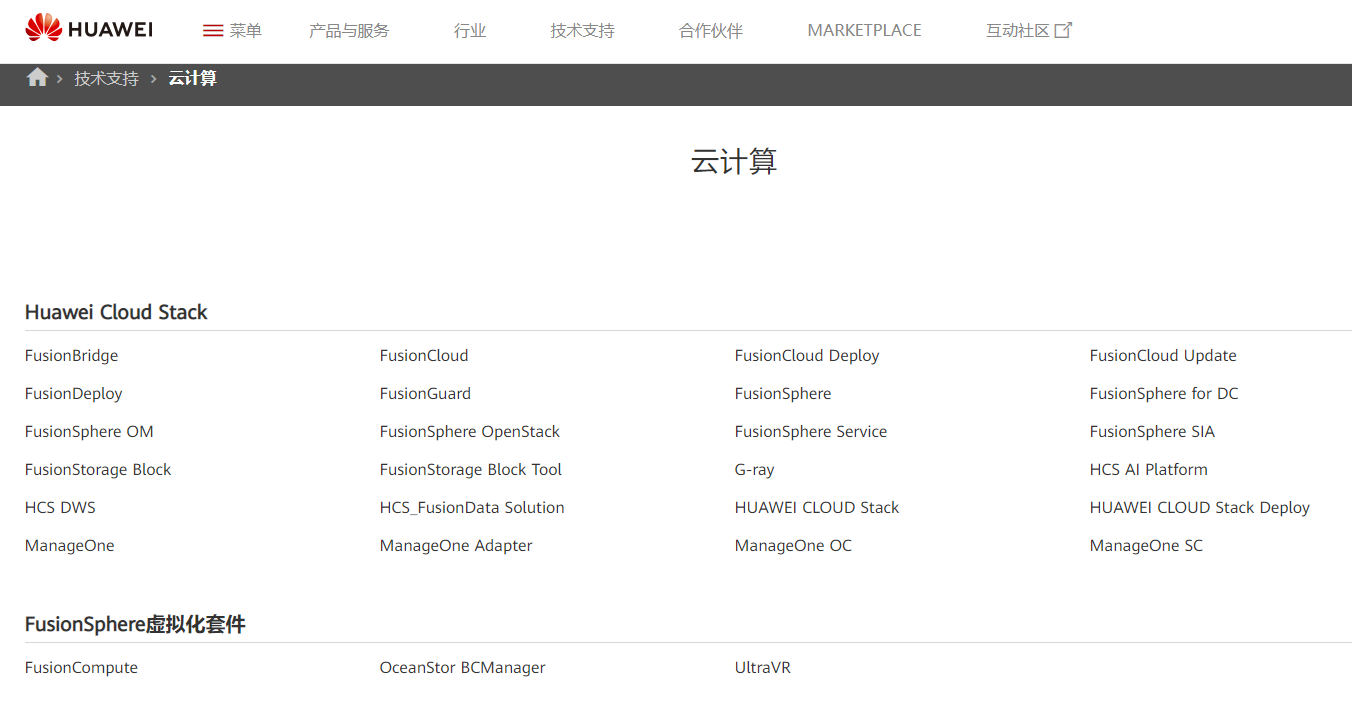Open UltraVR link
1352x724 pixels.
(x=763, y=668)
